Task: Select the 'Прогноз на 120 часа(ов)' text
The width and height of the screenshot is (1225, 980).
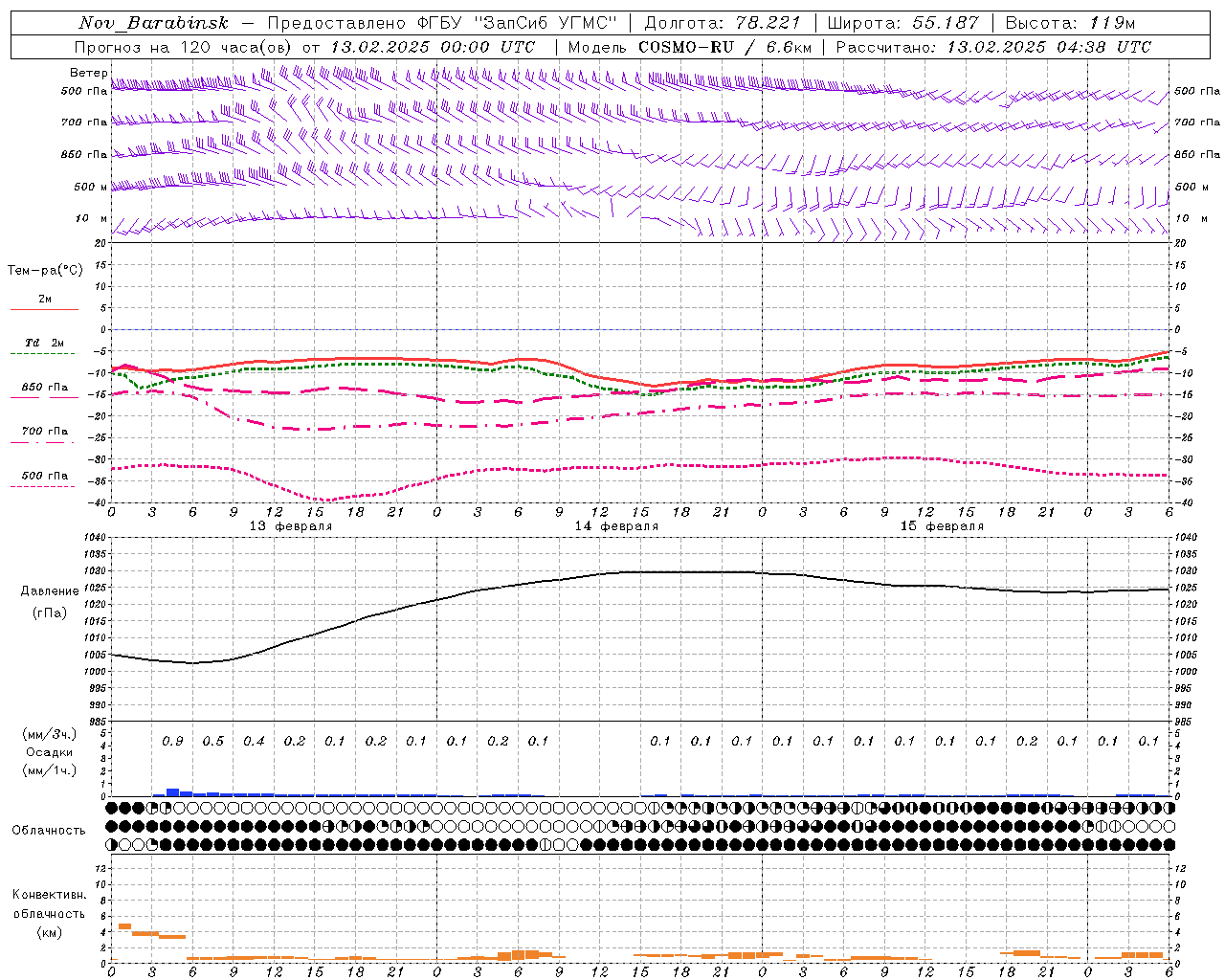Action: coord(184,47)
